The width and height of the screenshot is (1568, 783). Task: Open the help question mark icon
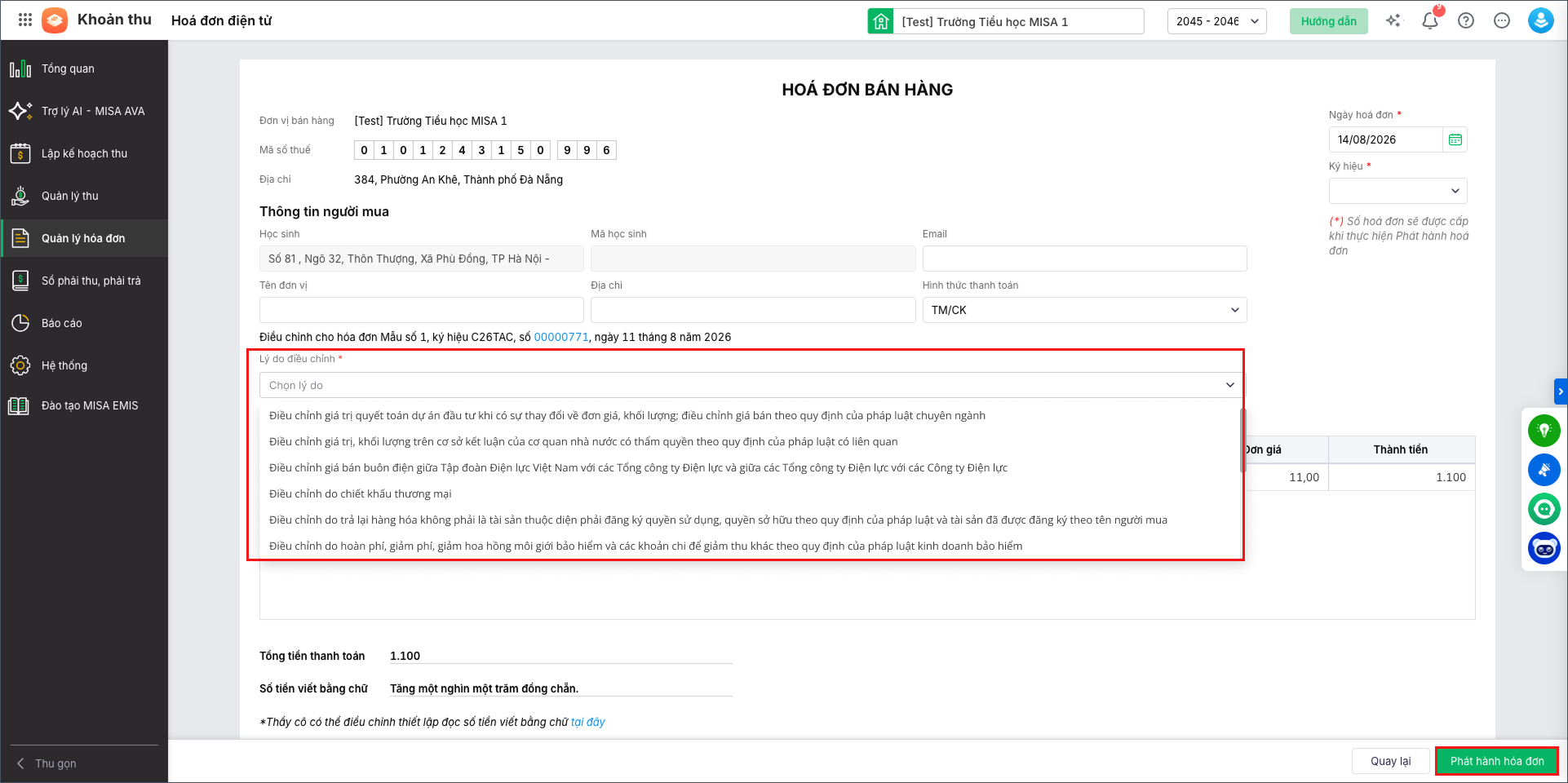1466,20
